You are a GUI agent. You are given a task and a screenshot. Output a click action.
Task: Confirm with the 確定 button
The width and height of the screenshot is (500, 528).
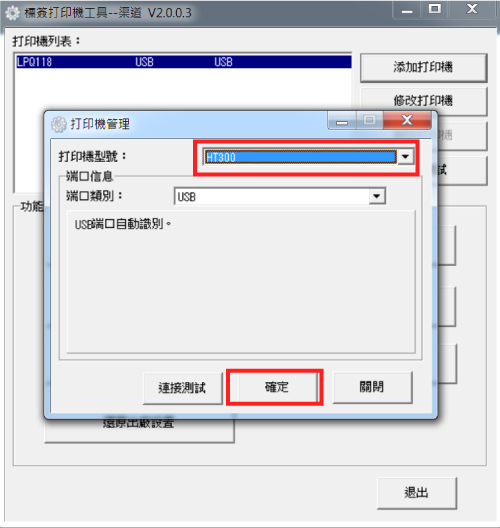point(275,387)
